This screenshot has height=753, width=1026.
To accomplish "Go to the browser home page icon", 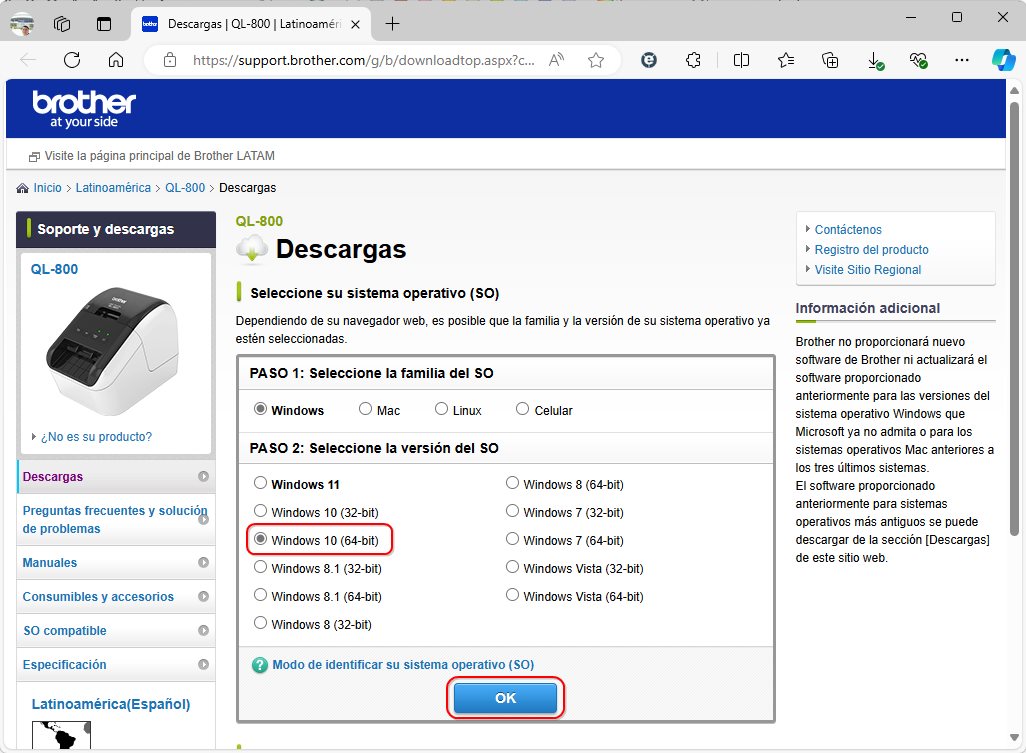I will (116, 60).
